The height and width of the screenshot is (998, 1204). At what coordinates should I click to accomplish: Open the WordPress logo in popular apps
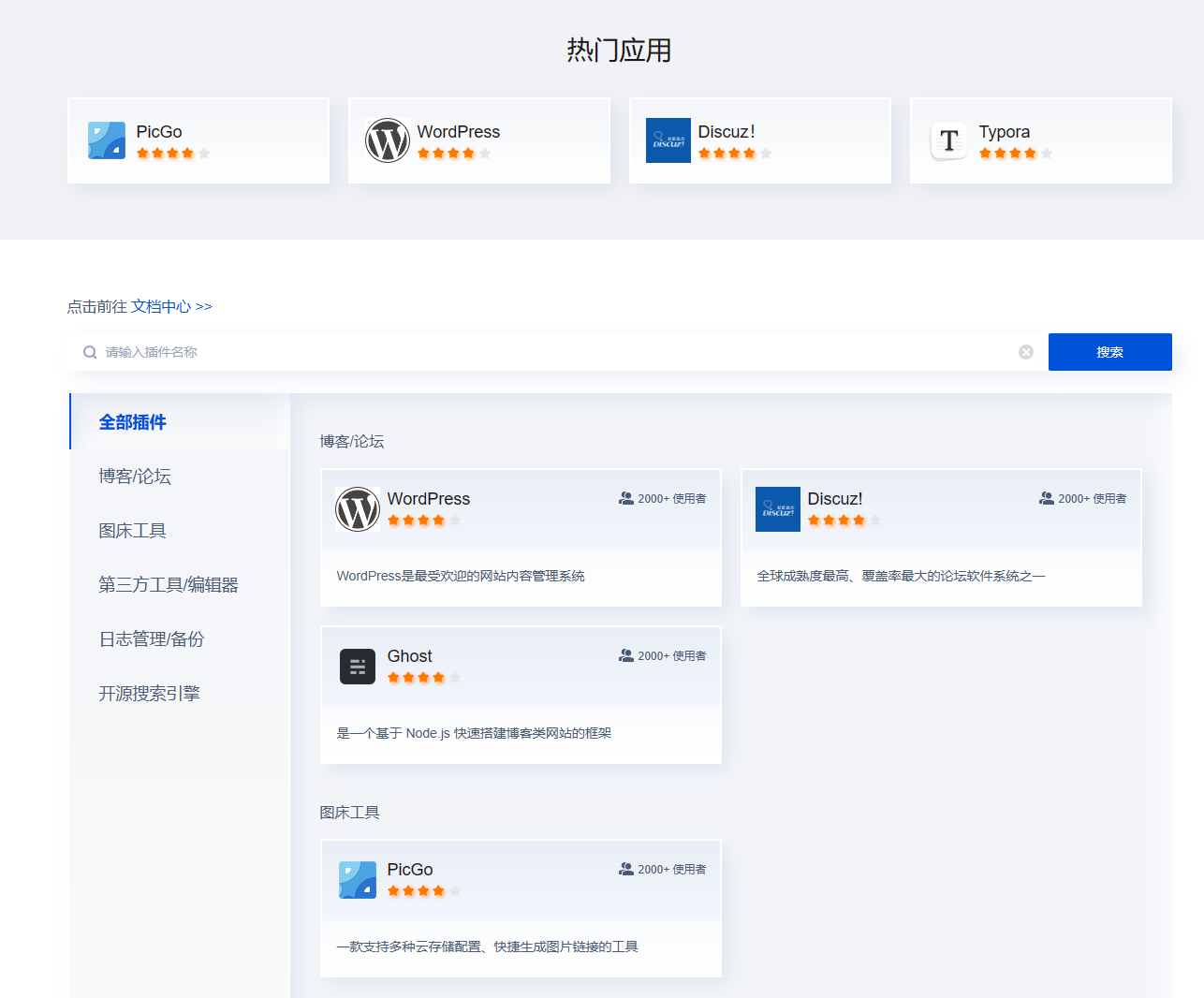(388, 140)
